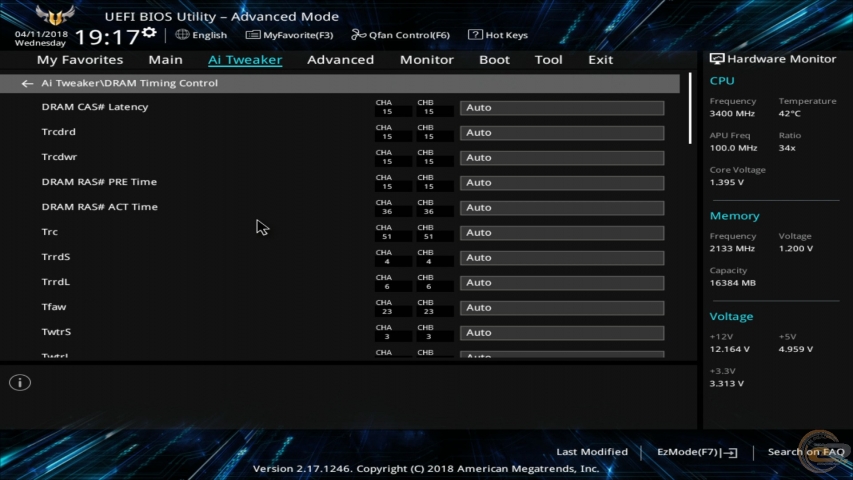
Task: Select the TrrdL Auto field
Action: 562,283
